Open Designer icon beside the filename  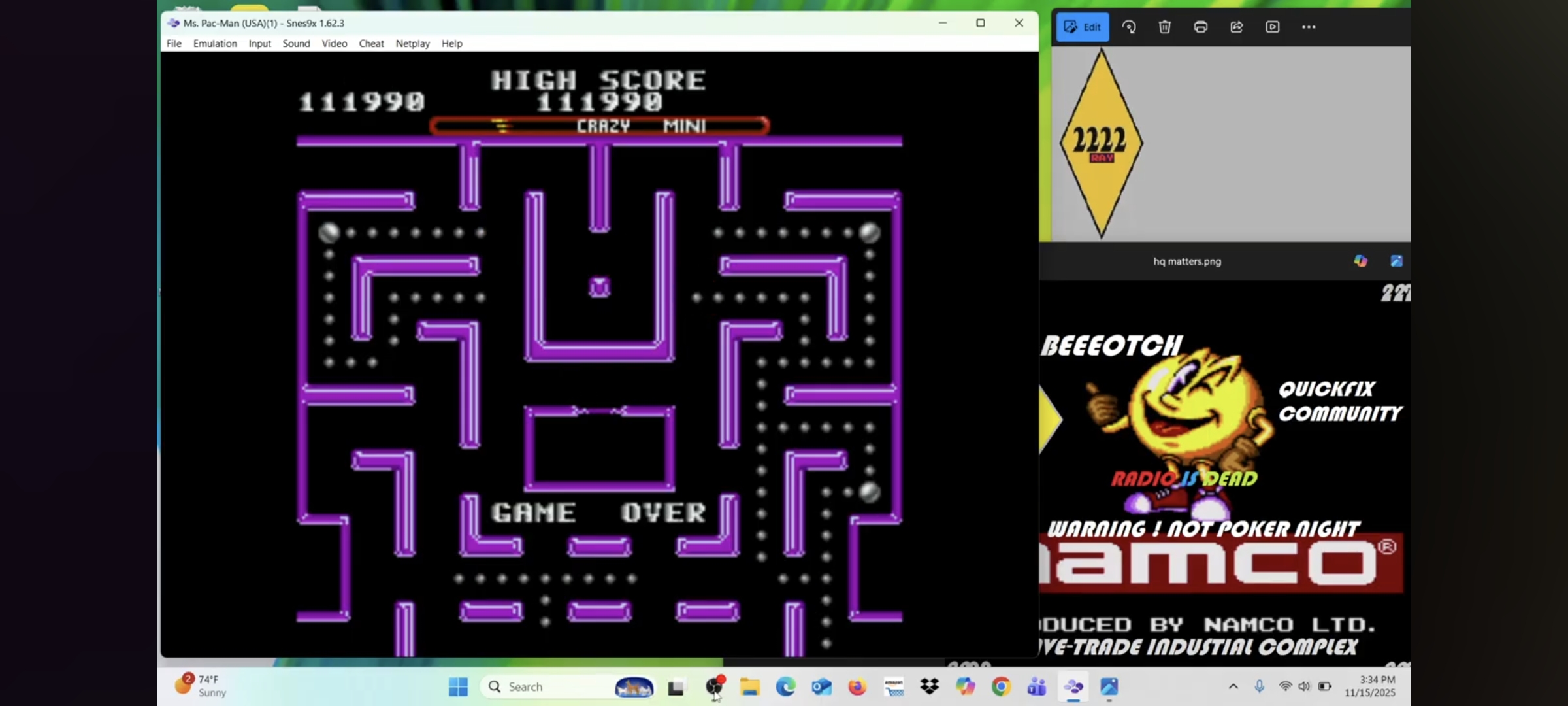pos(1397,261)
